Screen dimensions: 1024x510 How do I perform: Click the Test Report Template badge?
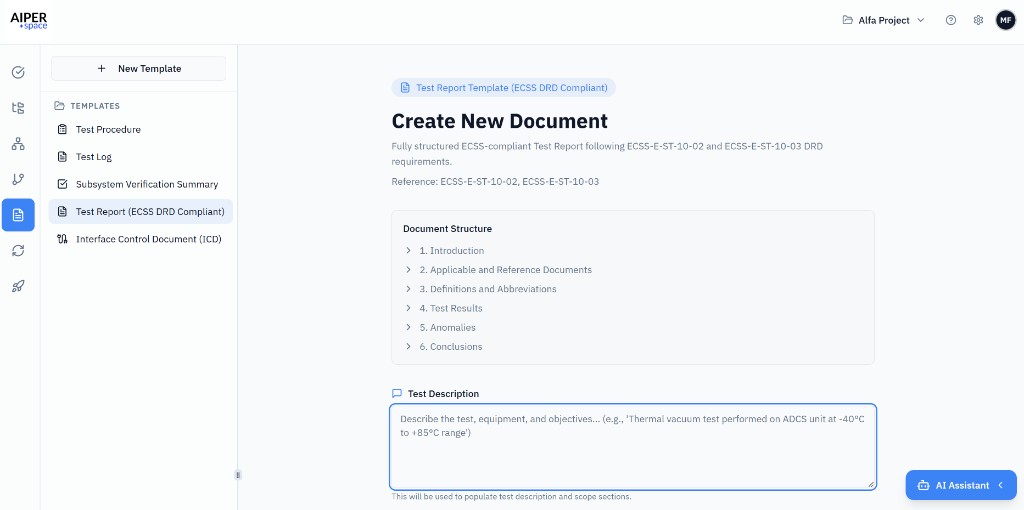point(504,88)
